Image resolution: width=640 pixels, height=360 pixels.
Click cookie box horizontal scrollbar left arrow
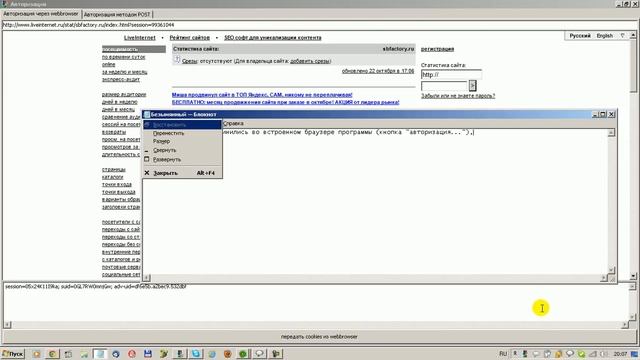pyautogui.click(x=7, y=325)
